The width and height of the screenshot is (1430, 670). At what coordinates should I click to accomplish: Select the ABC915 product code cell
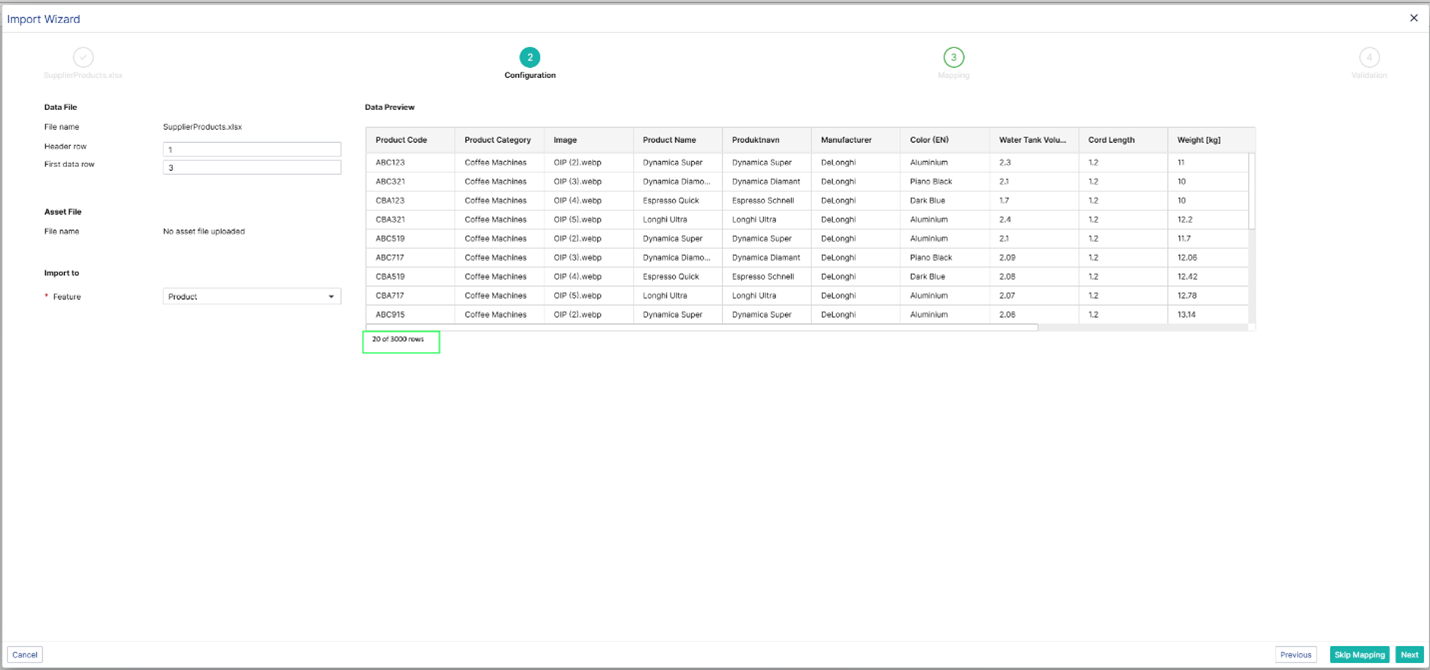click(x=410, y=315)
